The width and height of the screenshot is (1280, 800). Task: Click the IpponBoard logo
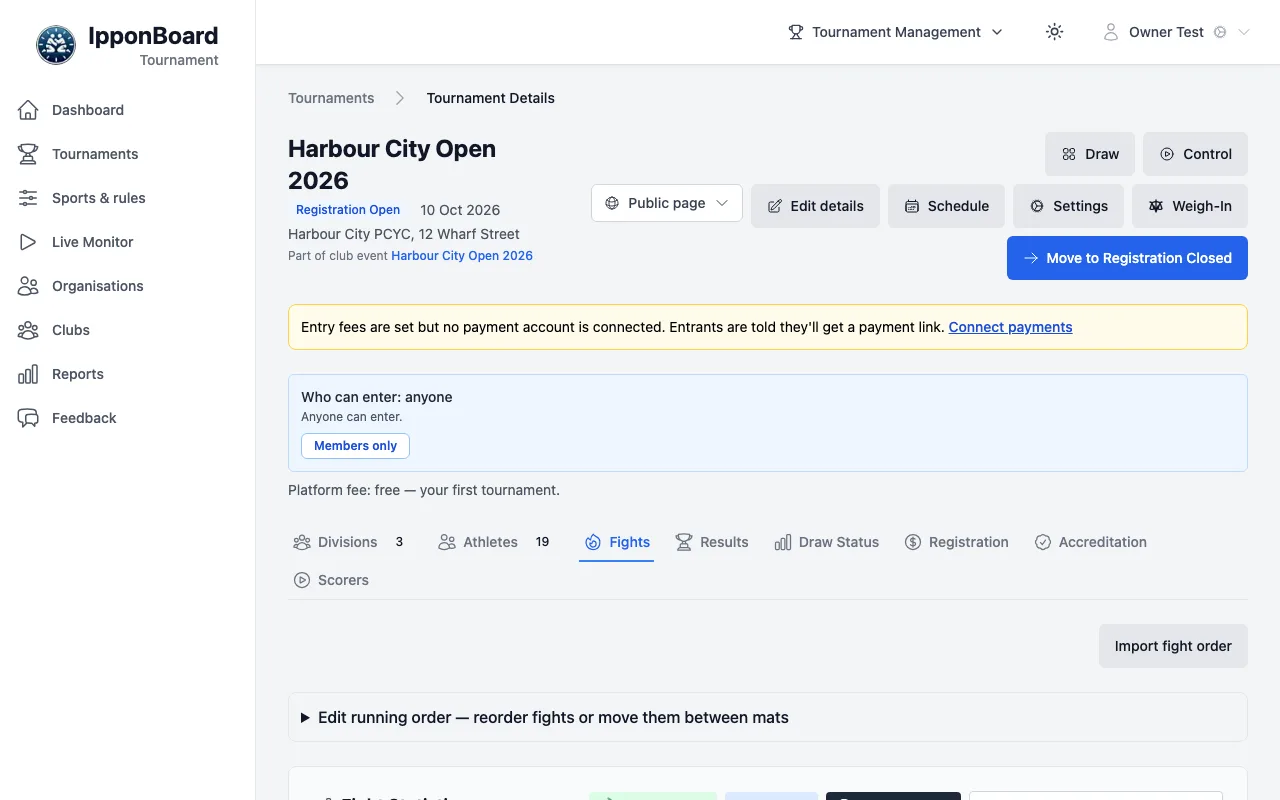(56, 45)
